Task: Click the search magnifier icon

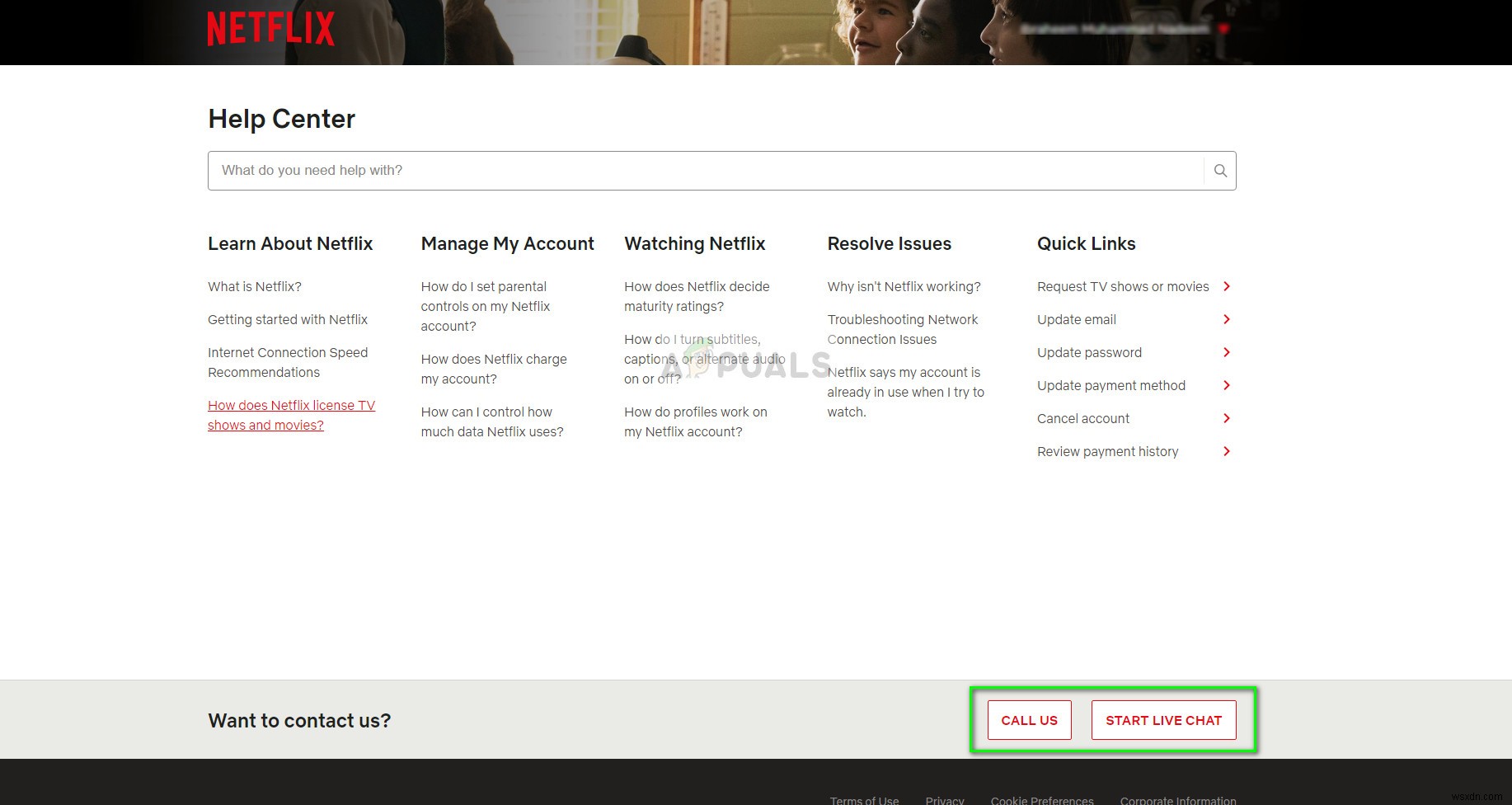Action: point(1219,170)
